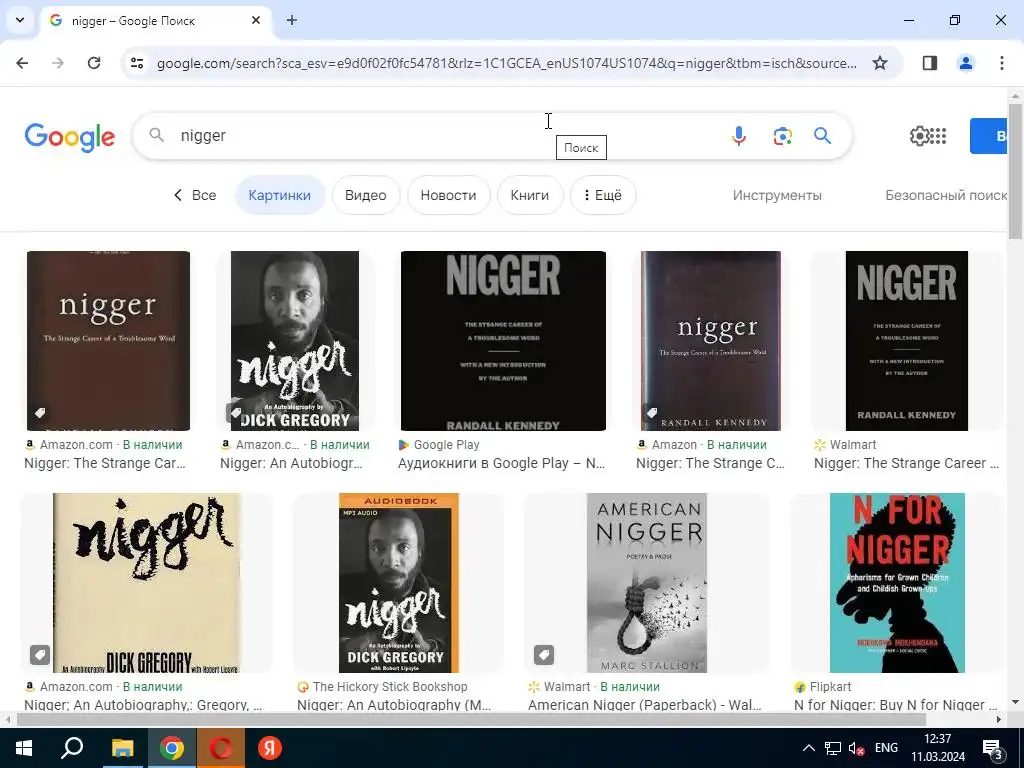Open the taskbar clock showing 12:37
Image resolution: width=1024 pixels, height=768 pixels.
(x=938, y=748)
